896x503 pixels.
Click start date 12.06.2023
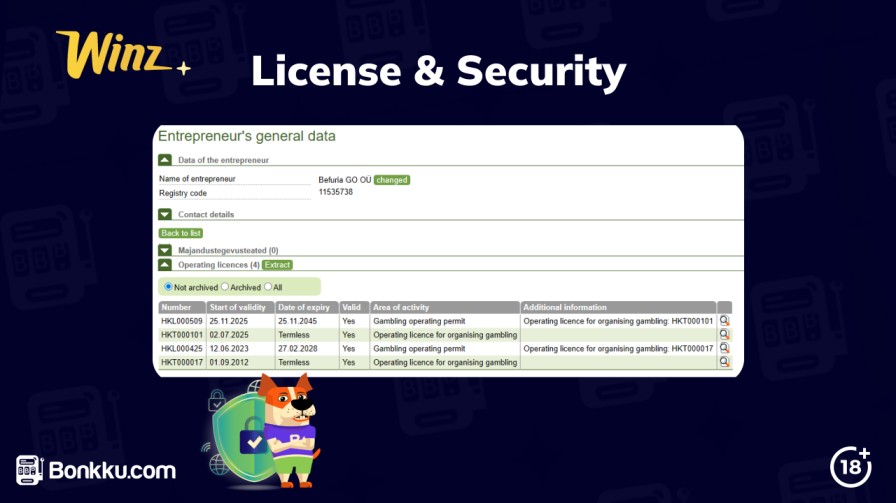229,349
